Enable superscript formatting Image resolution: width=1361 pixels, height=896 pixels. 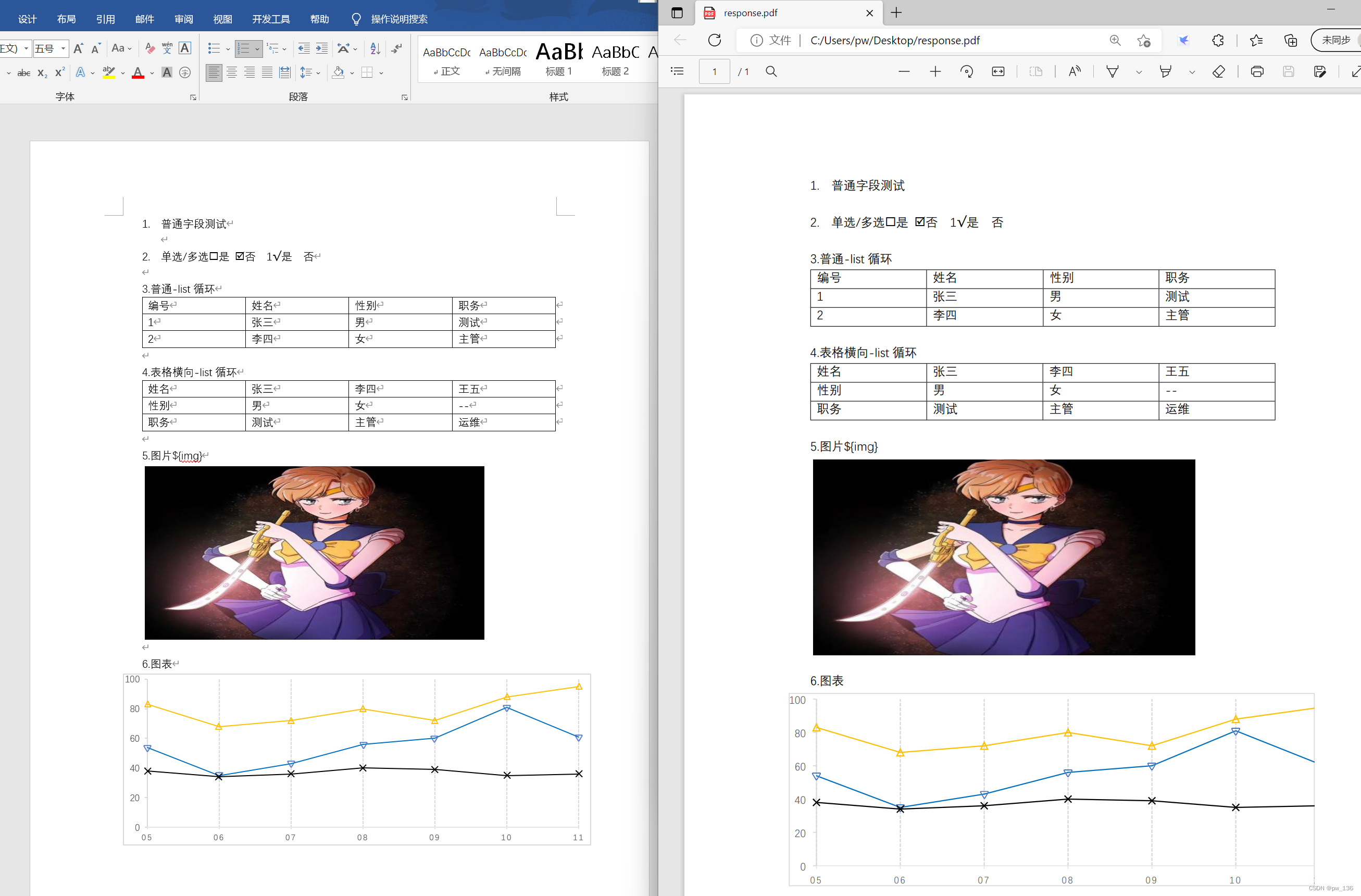point(58,72)
